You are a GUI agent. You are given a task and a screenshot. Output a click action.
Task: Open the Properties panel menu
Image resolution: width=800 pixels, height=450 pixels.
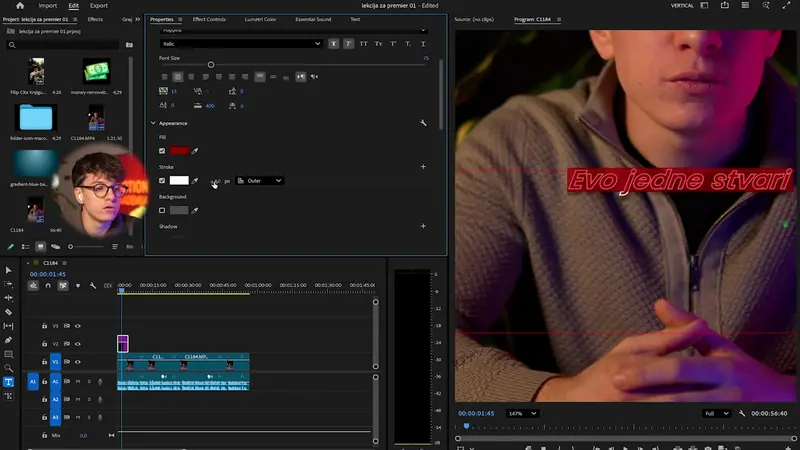(x=180, y=19)
